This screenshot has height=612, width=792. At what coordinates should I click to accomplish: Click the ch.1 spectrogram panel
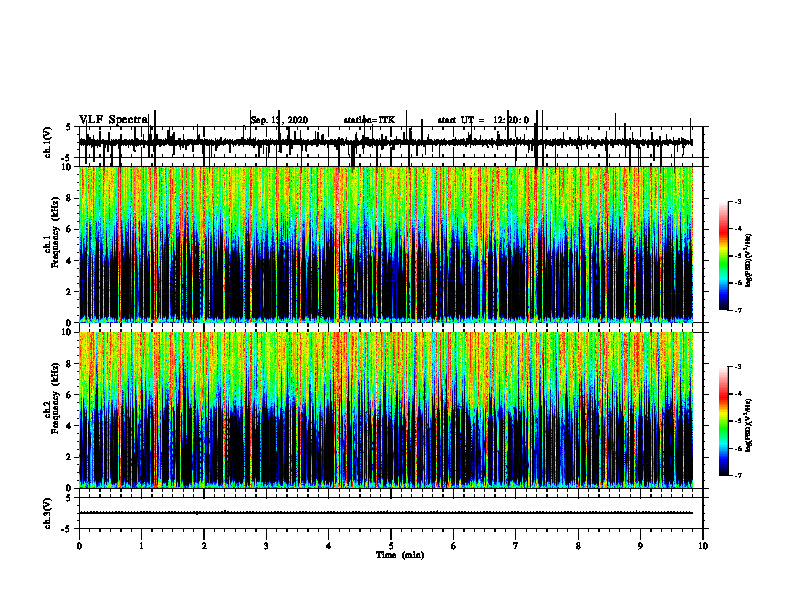click(386, 244)
